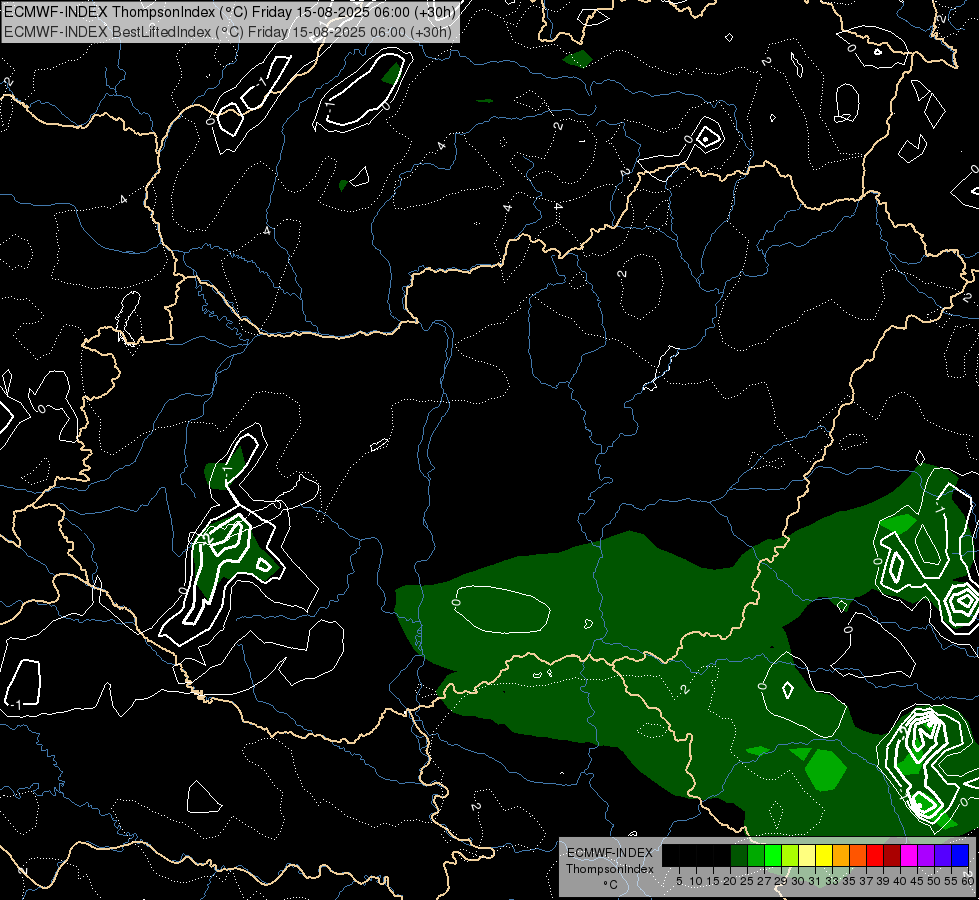Click the legend tick label 60
The image size is (979, 900).
(968, 881)
